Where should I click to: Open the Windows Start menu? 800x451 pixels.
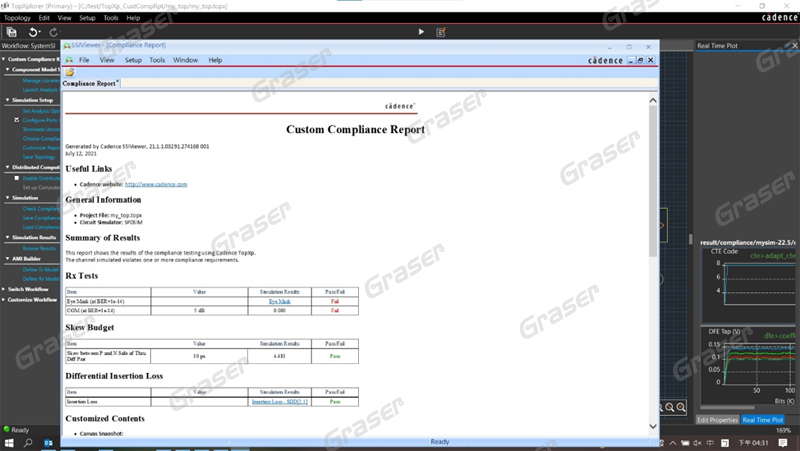tap(9, 443)
